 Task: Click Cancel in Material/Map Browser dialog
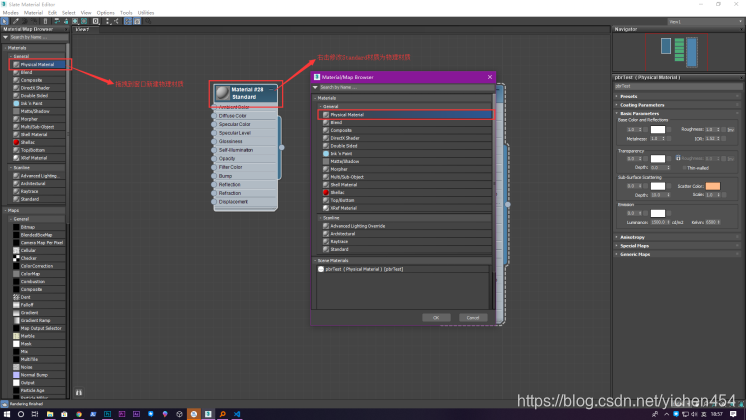click(472, 317)
